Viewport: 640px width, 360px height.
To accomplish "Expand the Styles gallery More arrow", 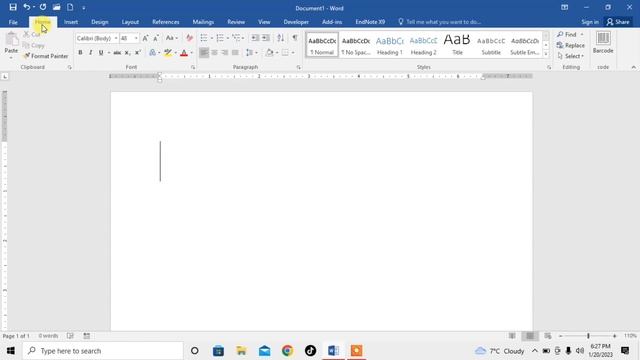I will (x=546, y=54).
